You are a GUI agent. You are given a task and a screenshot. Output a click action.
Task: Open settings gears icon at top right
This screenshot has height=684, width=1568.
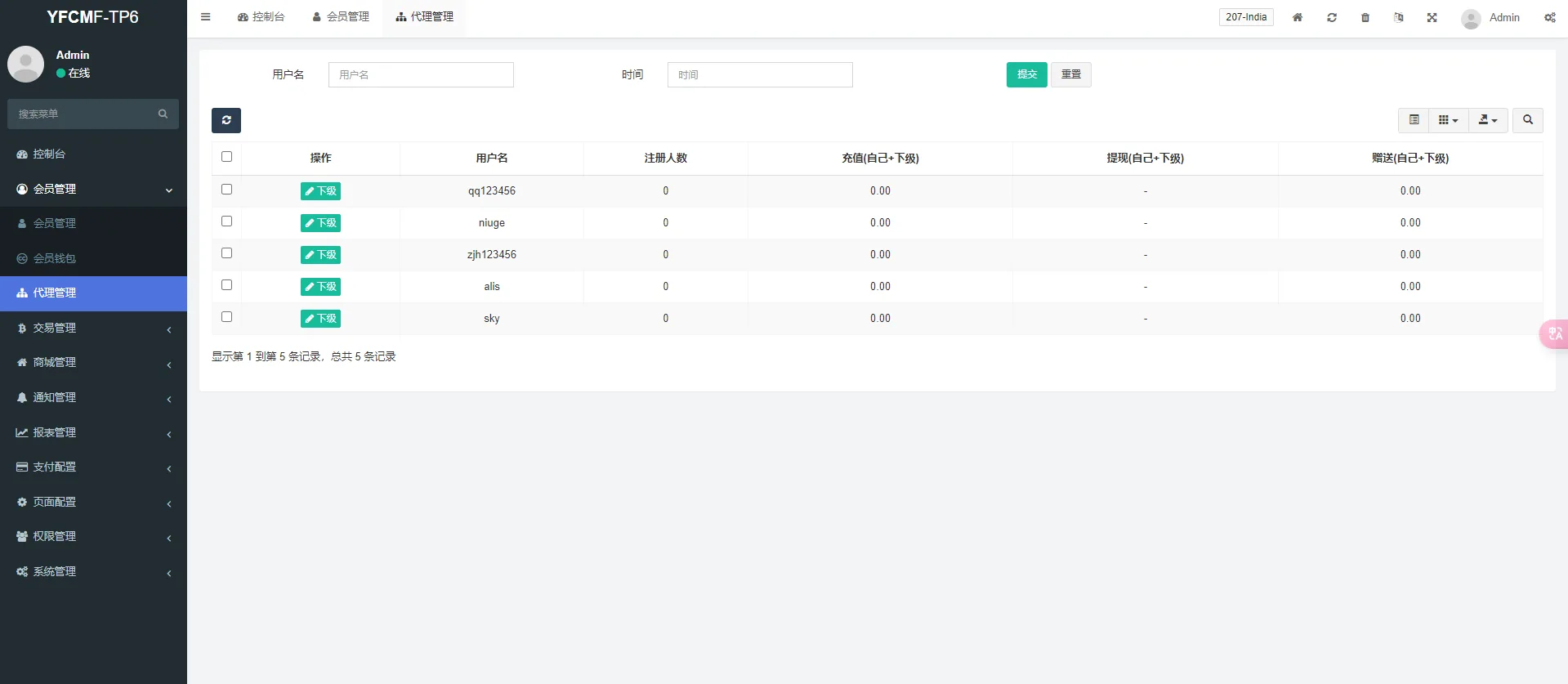pyautogui.click(x=1549, y=17)
